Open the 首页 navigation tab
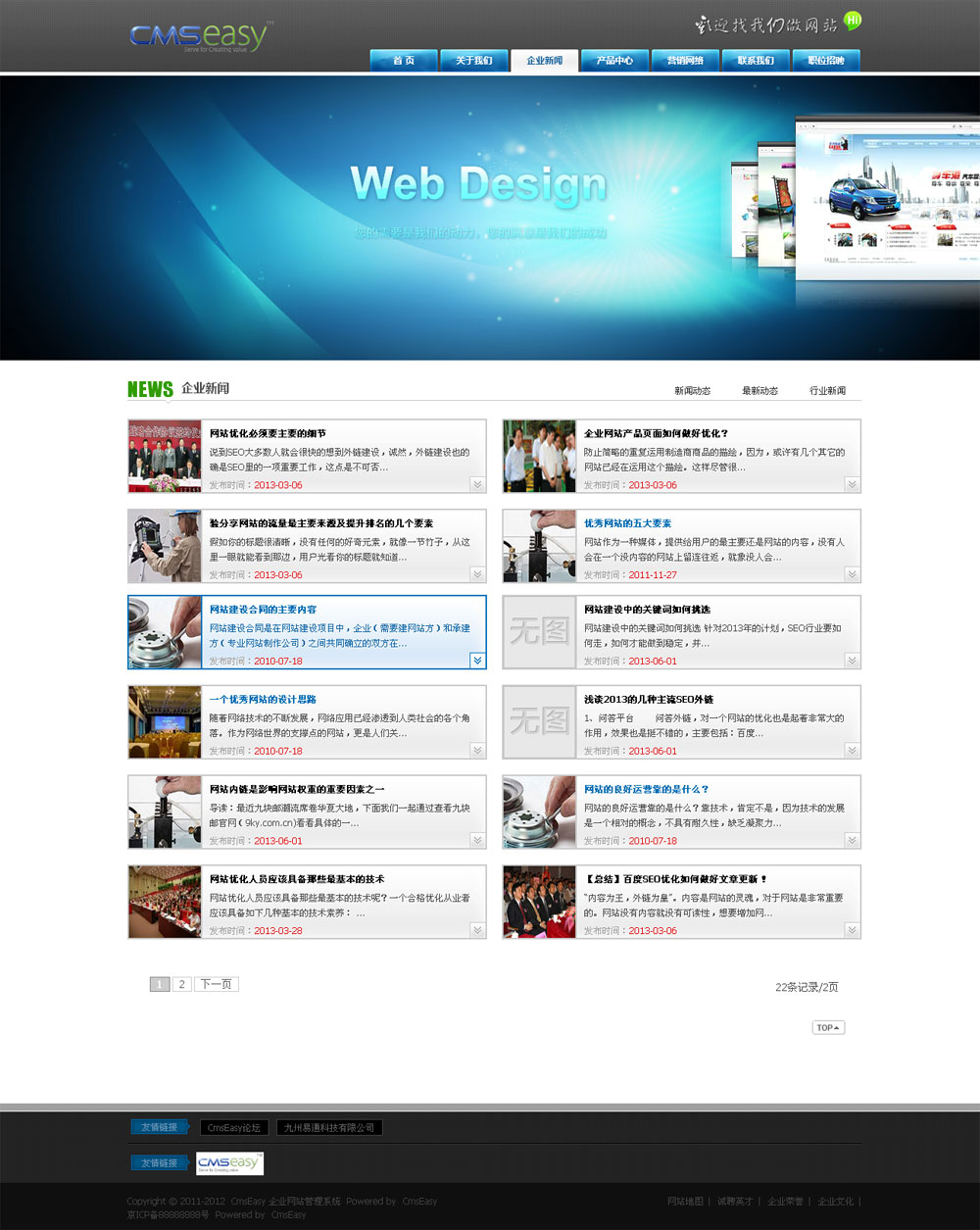980x1230 pixels. (404, 61)
